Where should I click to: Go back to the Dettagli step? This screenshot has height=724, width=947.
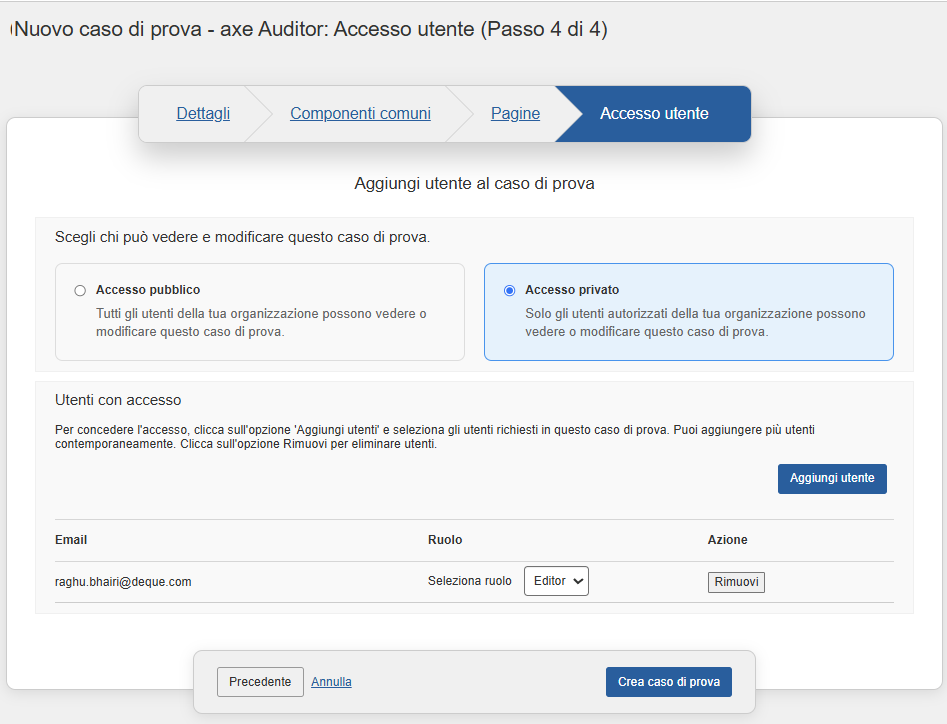pyautogui.click(x=203, y=114)
